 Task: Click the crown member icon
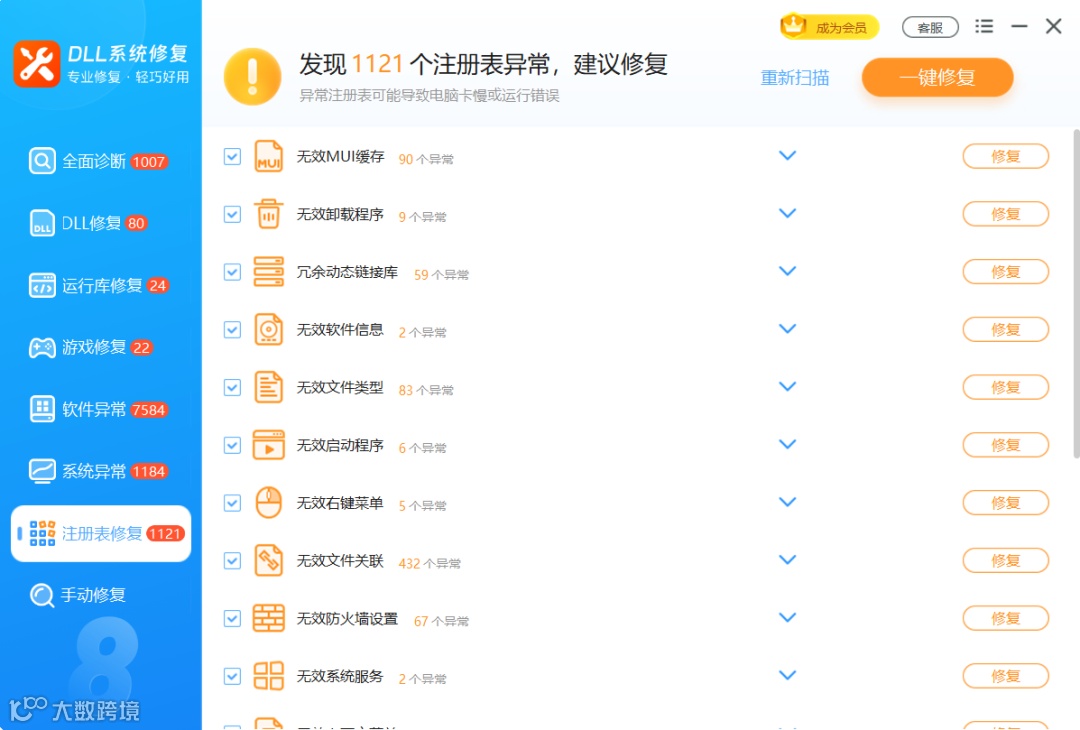[x=793, y=26]
